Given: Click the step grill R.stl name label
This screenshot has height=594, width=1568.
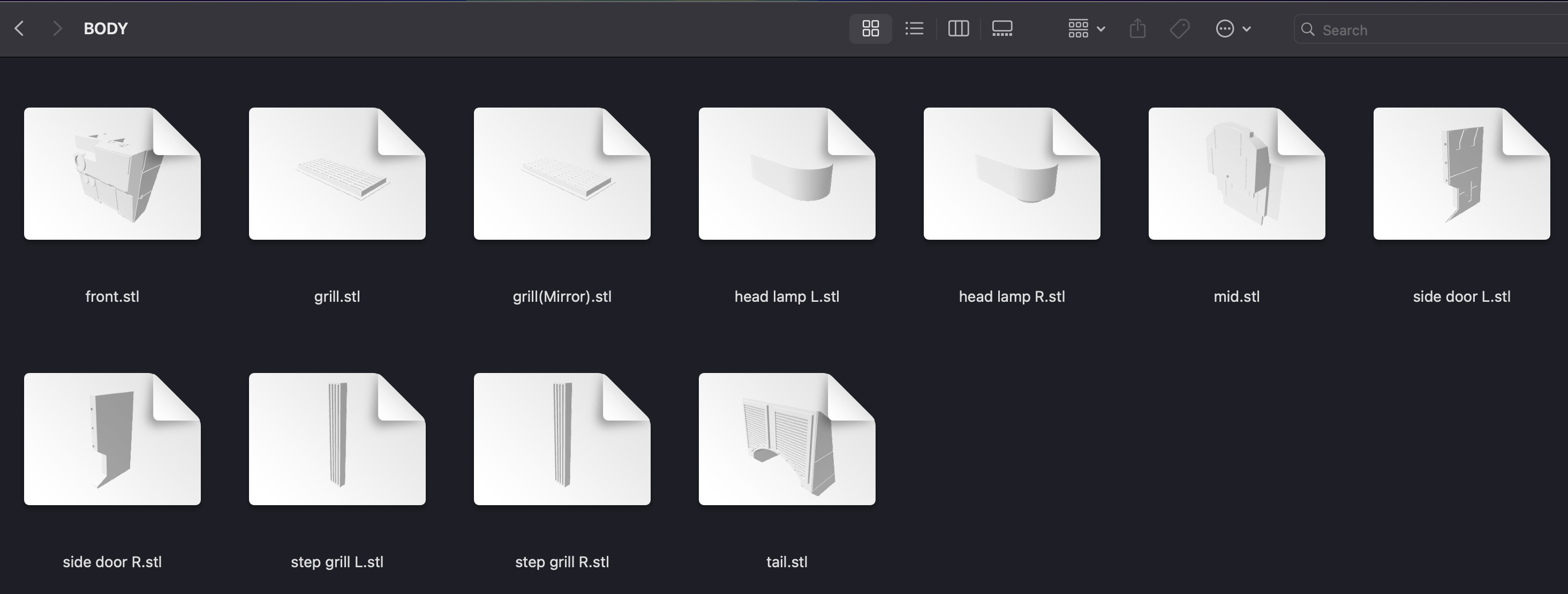Looking at the screenshot, I should [562, 562].
